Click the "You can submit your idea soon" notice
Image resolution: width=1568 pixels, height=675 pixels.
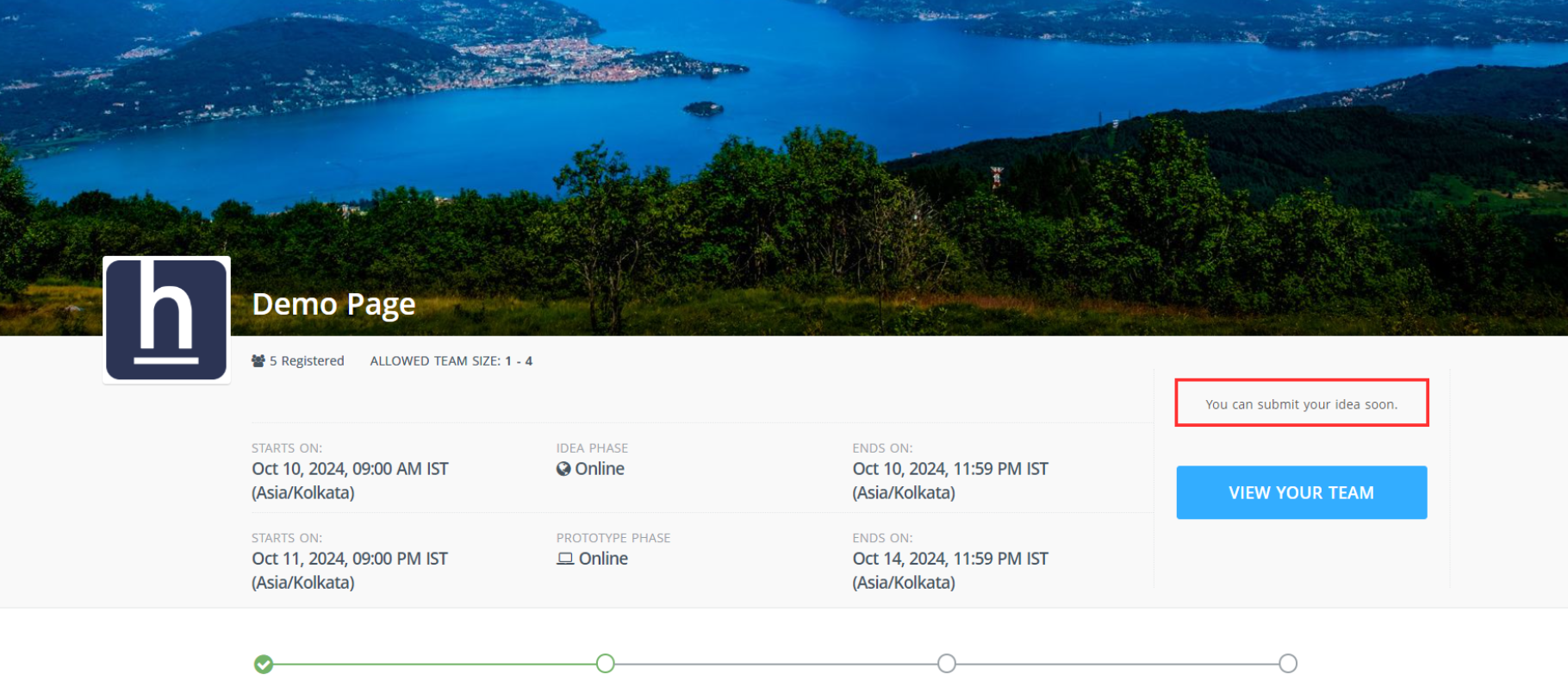click(1301, 403)
